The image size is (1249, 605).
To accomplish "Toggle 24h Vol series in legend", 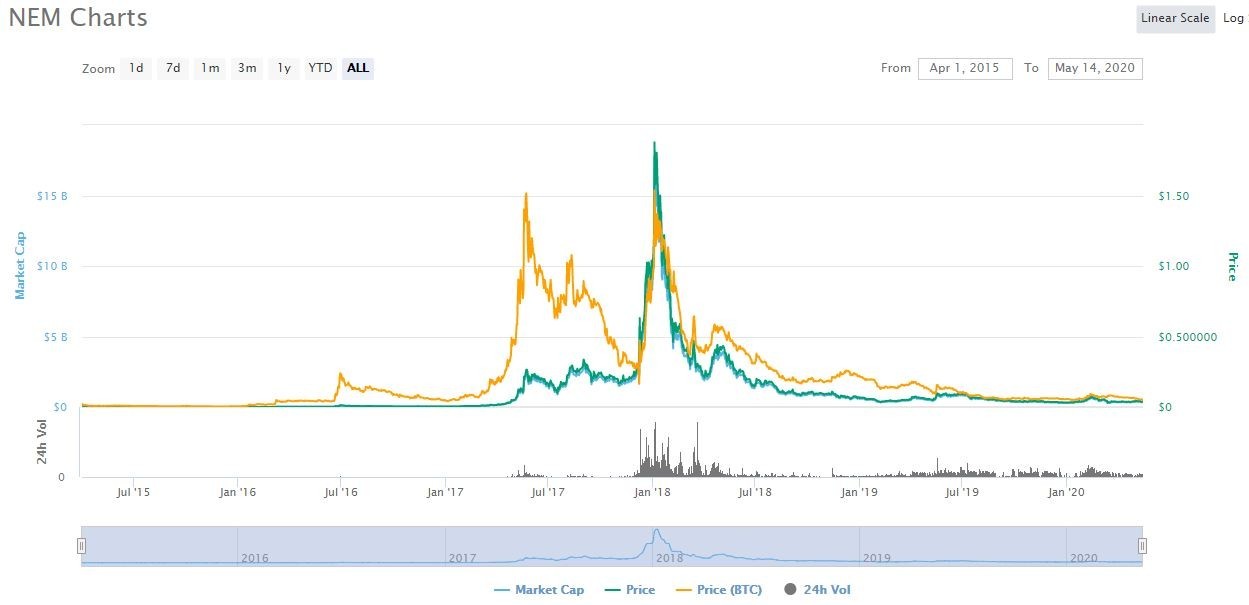I will pyautogui.click(x=817, y=590).
